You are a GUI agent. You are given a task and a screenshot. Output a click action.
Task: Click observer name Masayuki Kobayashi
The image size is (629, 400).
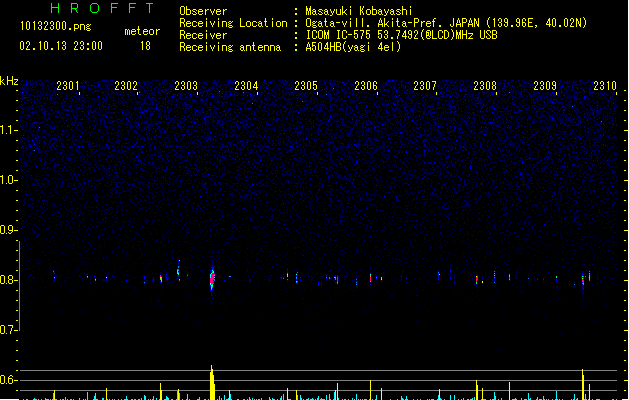pyautogui.click(x=359, y=11)
